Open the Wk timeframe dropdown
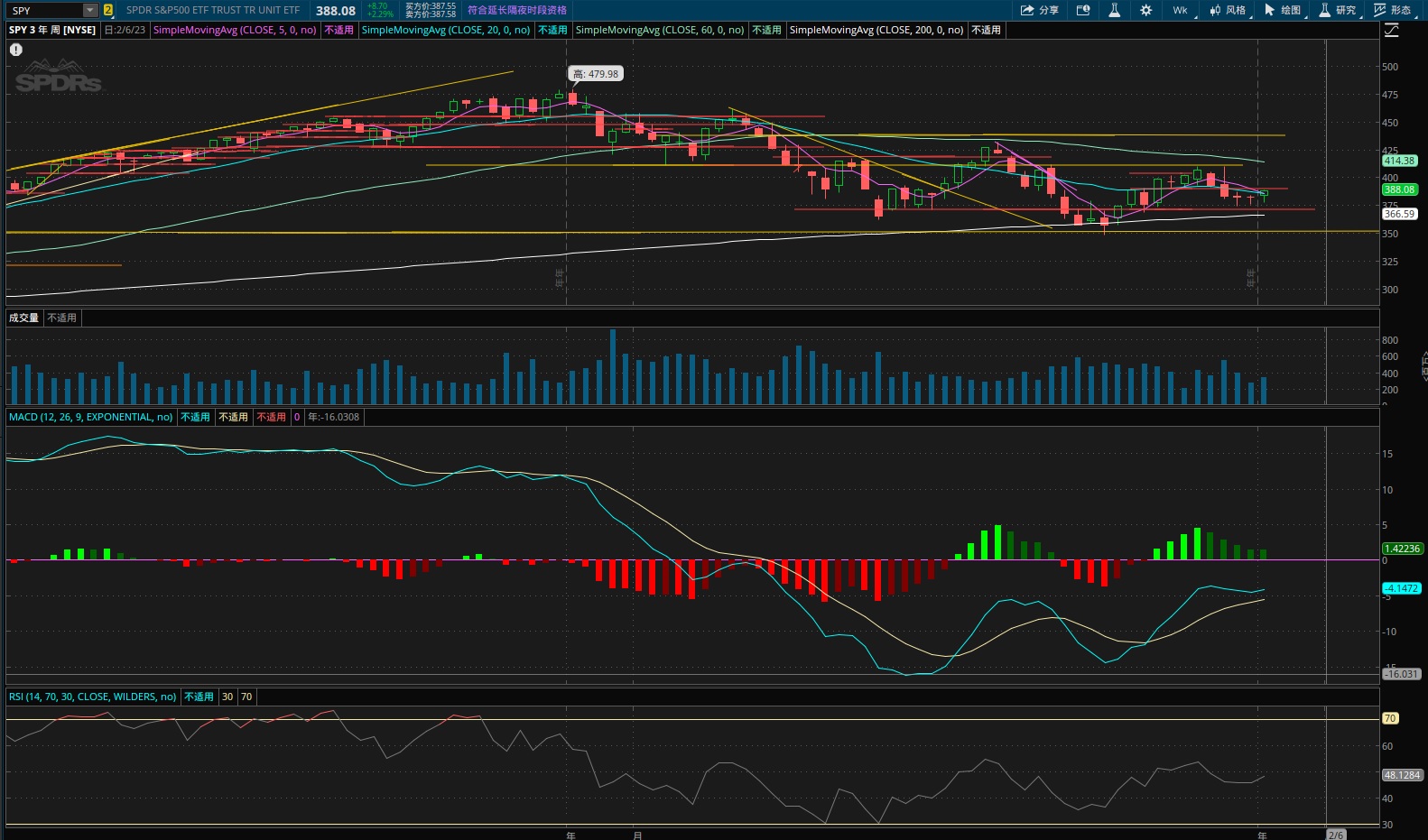Image resolution: width=1428 pixels, height=840 pixels. click(x=1182, y=11)
